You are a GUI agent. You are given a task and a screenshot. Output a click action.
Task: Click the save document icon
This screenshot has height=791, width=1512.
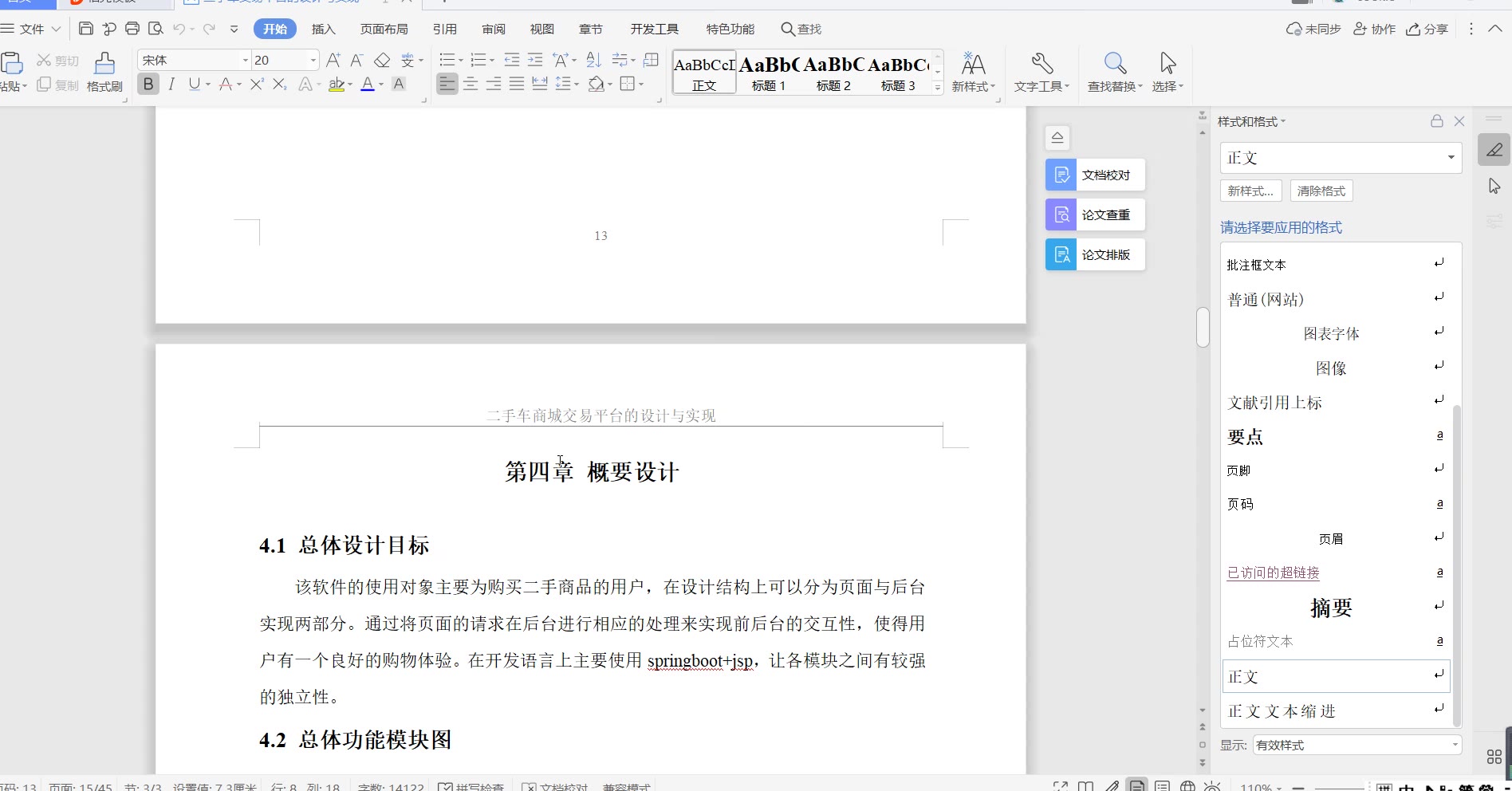coord(86,29)
